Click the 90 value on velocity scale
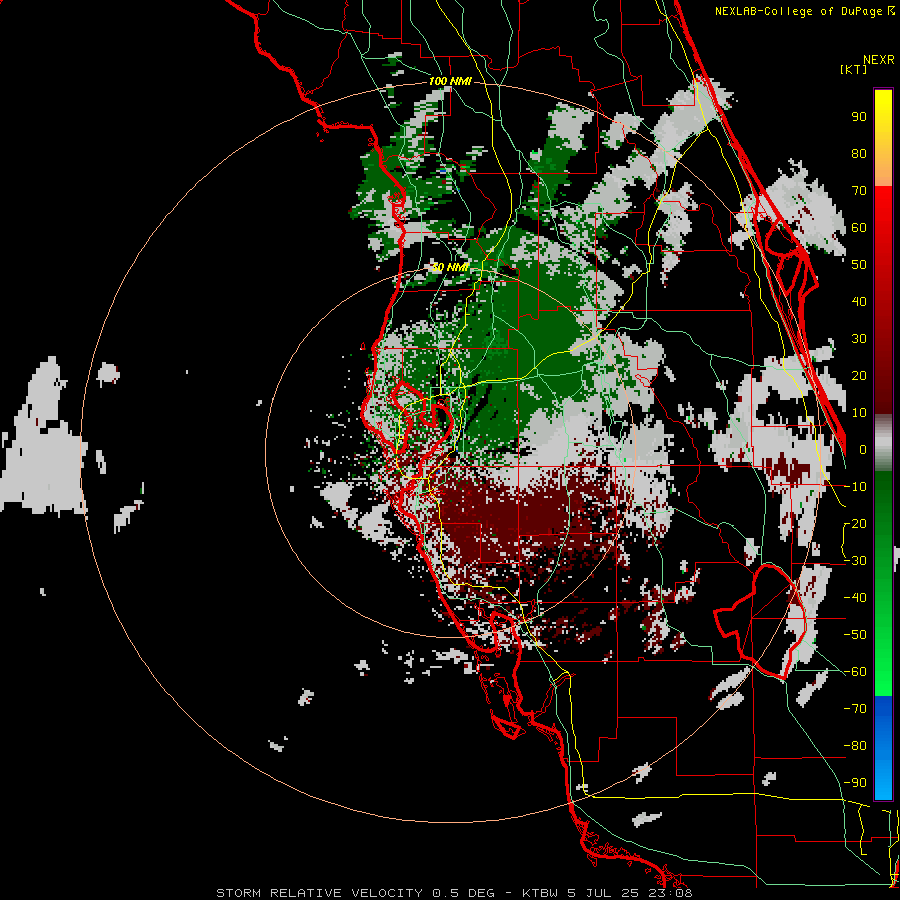The image size is (900, 900). click(859, 117)
